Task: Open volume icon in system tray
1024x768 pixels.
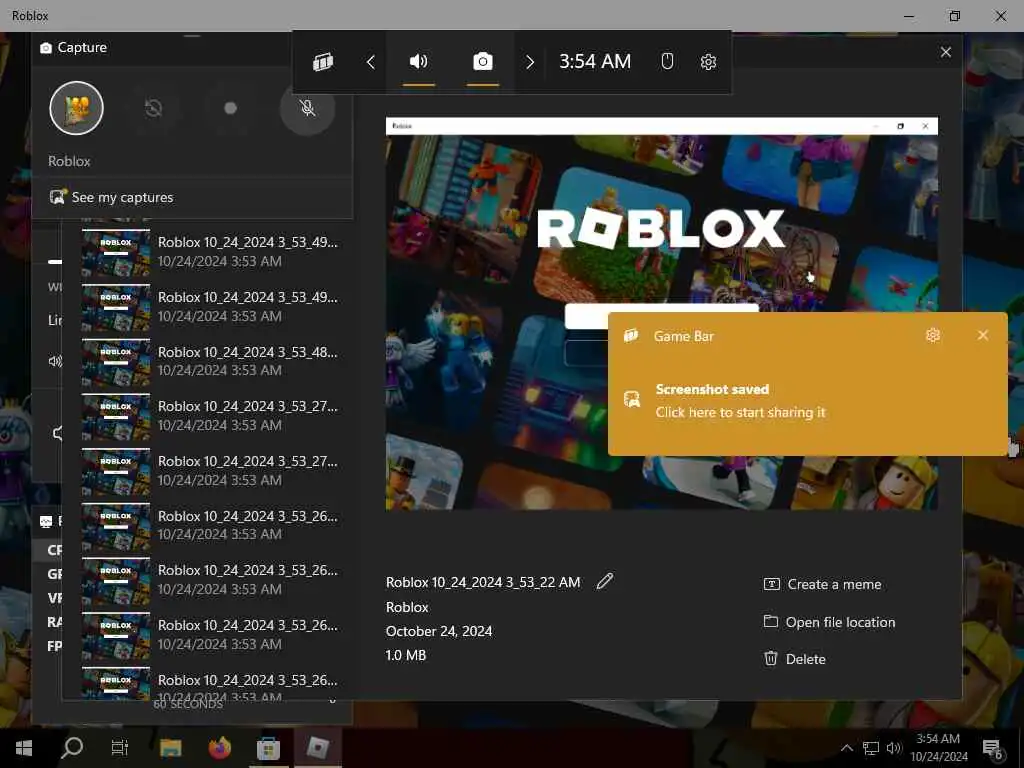Action: click(x=894, y=748)
